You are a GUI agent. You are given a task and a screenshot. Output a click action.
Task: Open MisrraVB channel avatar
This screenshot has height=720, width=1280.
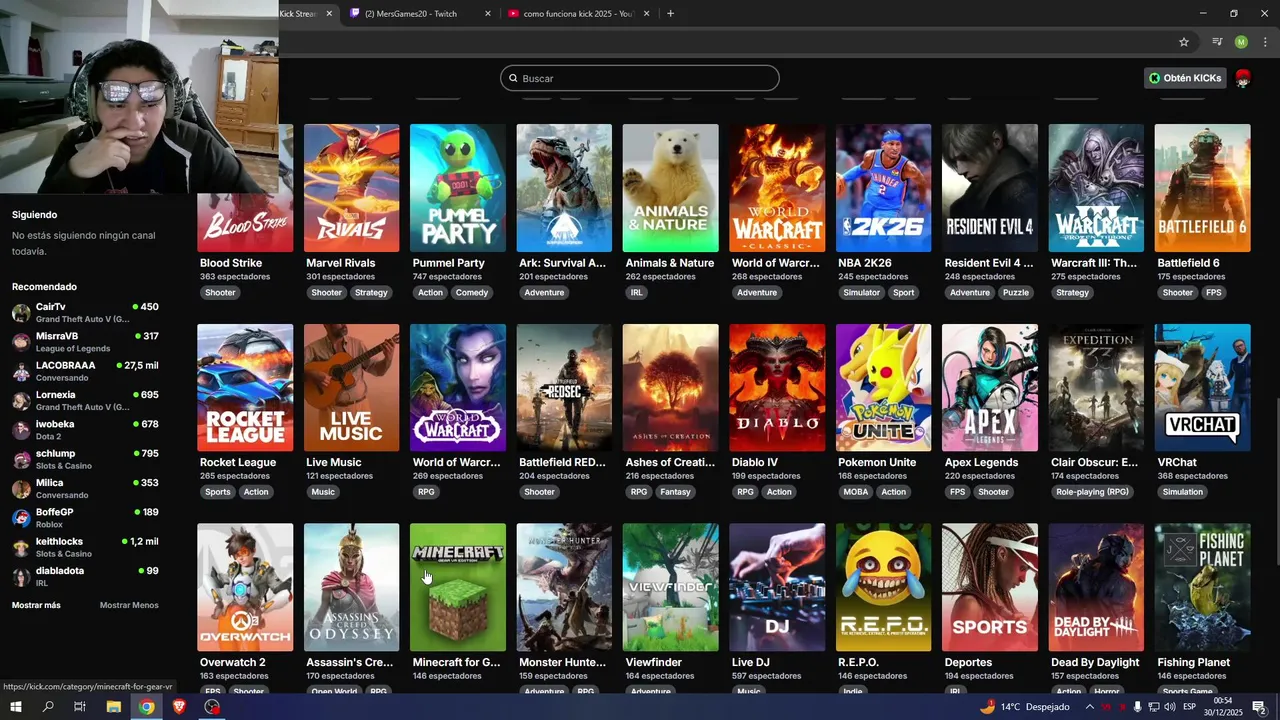(21, 342)
